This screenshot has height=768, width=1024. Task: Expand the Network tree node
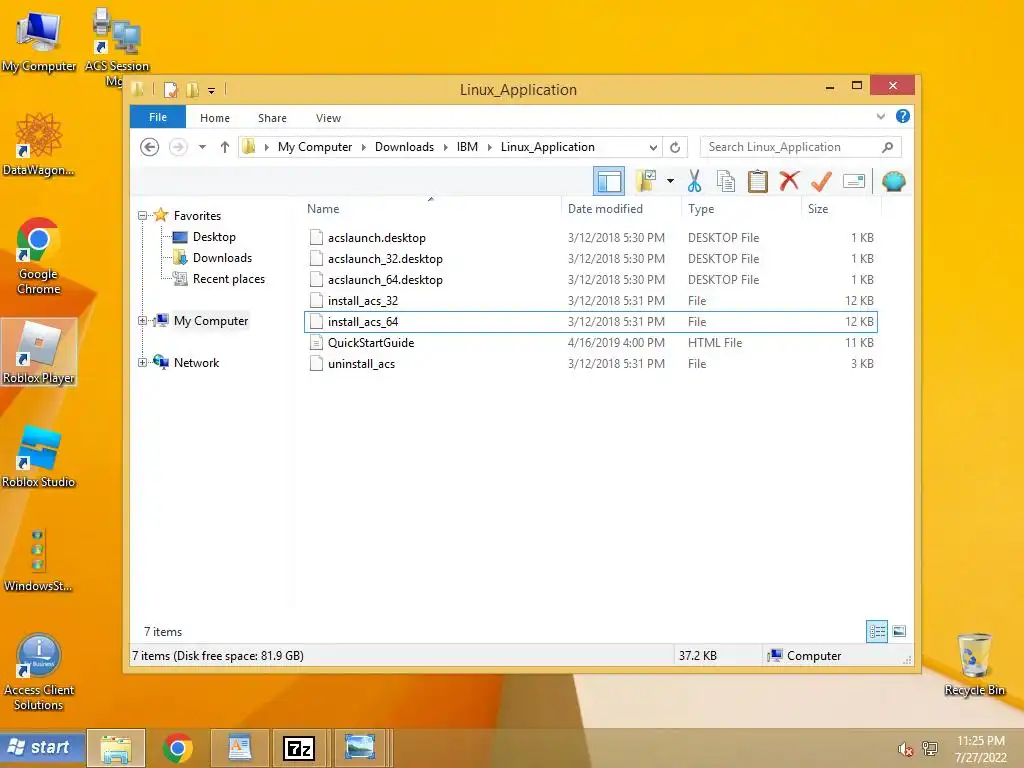click(x=142, y=362)
